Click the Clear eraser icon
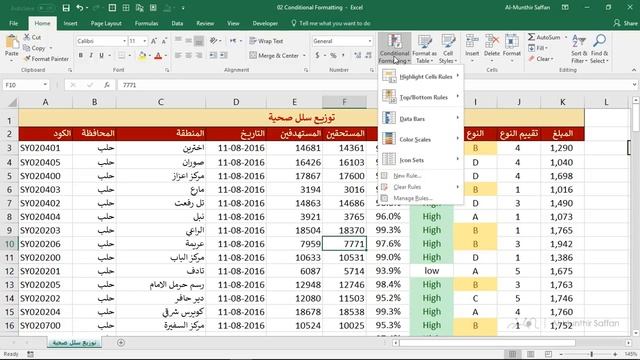This screenshot has width=640, height=360. click(x=531, y=59)
